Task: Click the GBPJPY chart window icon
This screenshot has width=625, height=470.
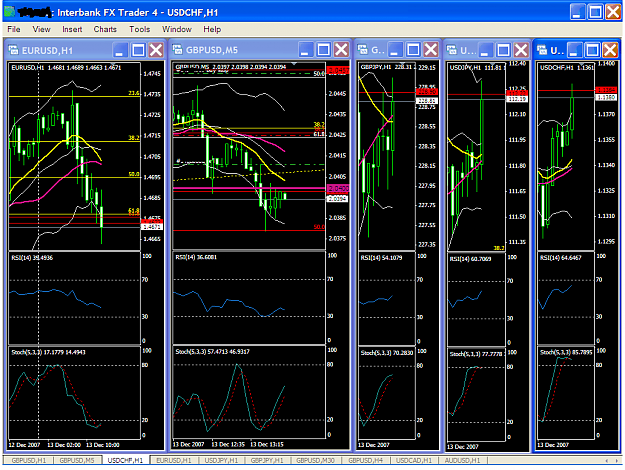Action: 363,49
